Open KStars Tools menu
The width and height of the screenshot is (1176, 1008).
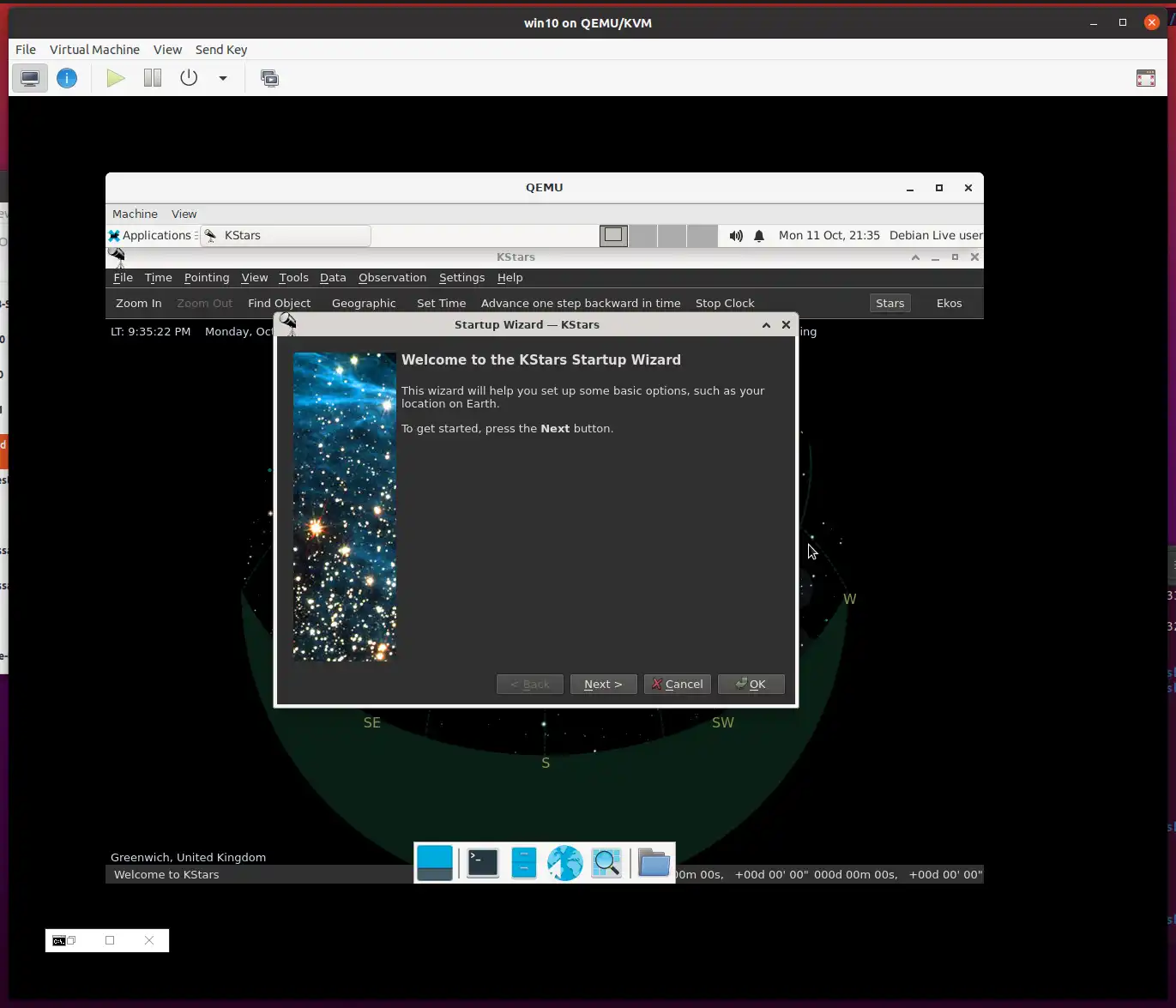click(x=293, y=277)
